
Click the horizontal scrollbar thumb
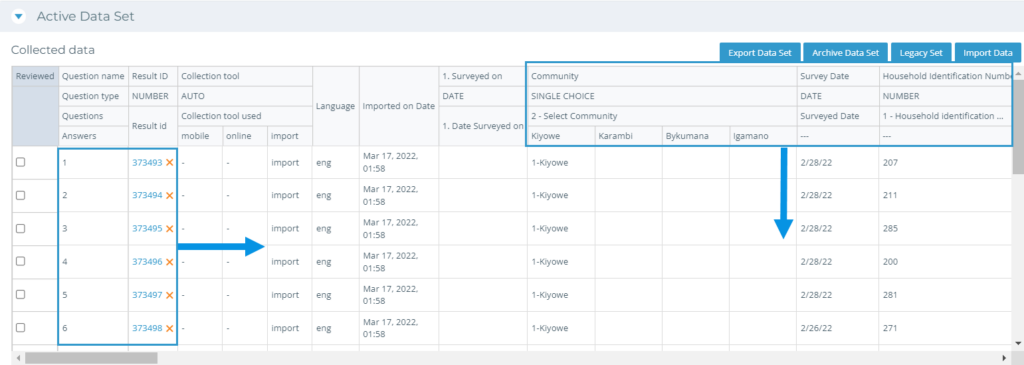pyautogui.click(x=90, y=358)
